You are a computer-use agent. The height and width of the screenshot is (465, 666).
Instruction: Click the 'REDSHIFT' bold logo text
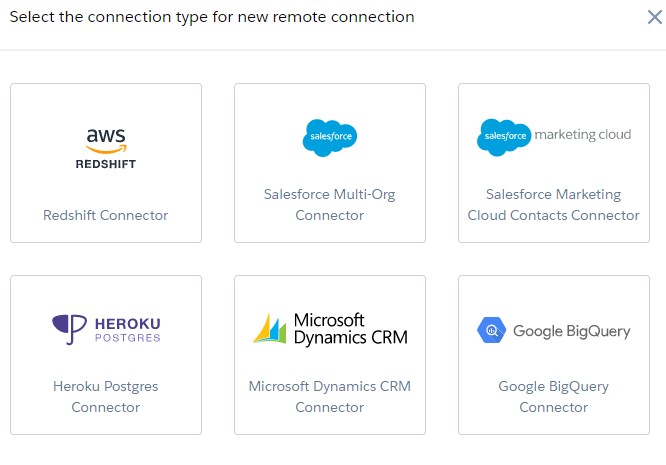pyautogui.click(x=106, y=164)
